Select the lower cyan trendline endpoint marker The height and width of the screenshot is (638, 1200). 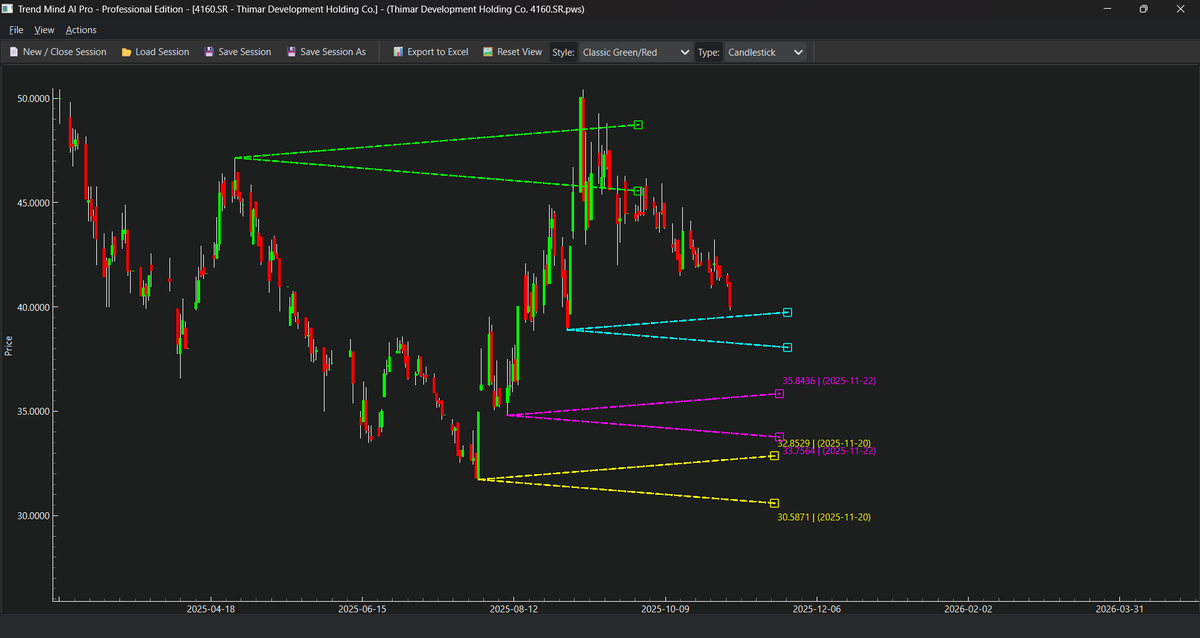tap(788, 348)
